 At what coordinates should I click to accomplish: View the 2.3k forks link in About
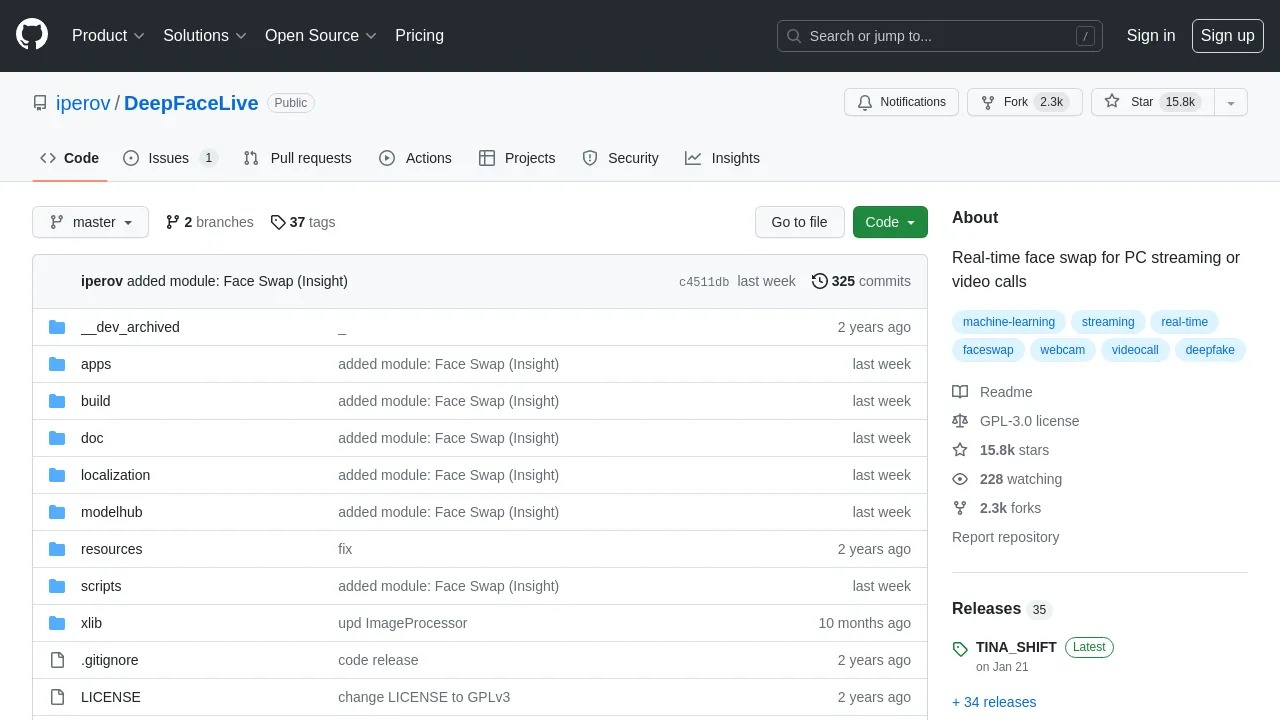(996, 508)
